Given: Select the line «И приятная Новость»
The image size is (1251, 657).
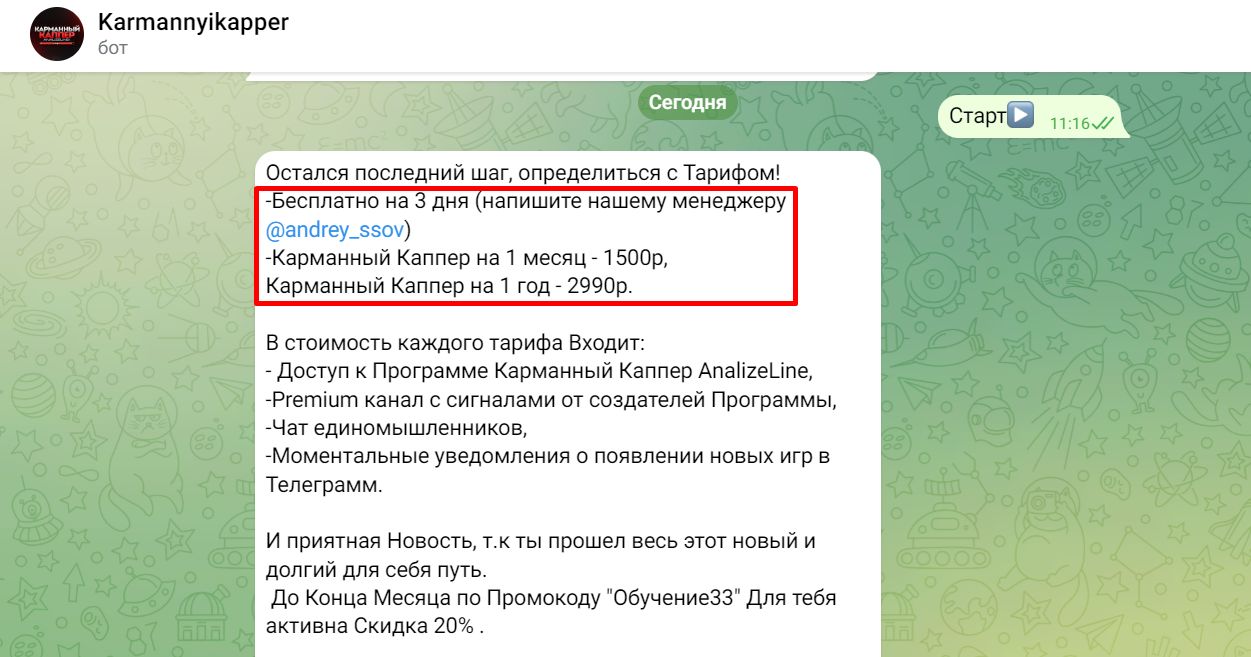Looking at the screenshot, I should click(541, 541).
